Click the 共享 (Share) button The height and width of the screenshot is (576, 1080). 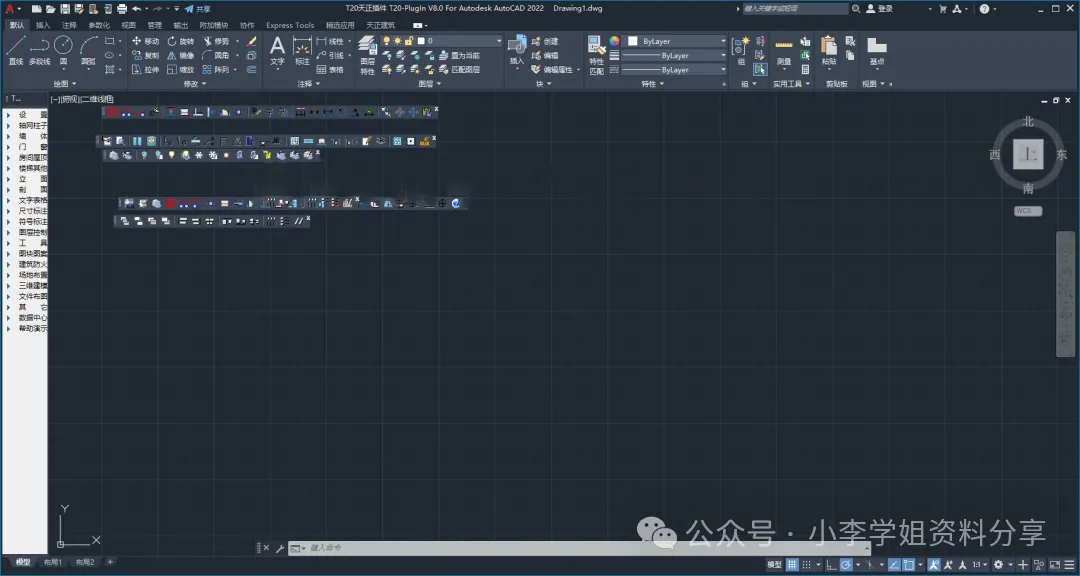click(x=198, y=9)
